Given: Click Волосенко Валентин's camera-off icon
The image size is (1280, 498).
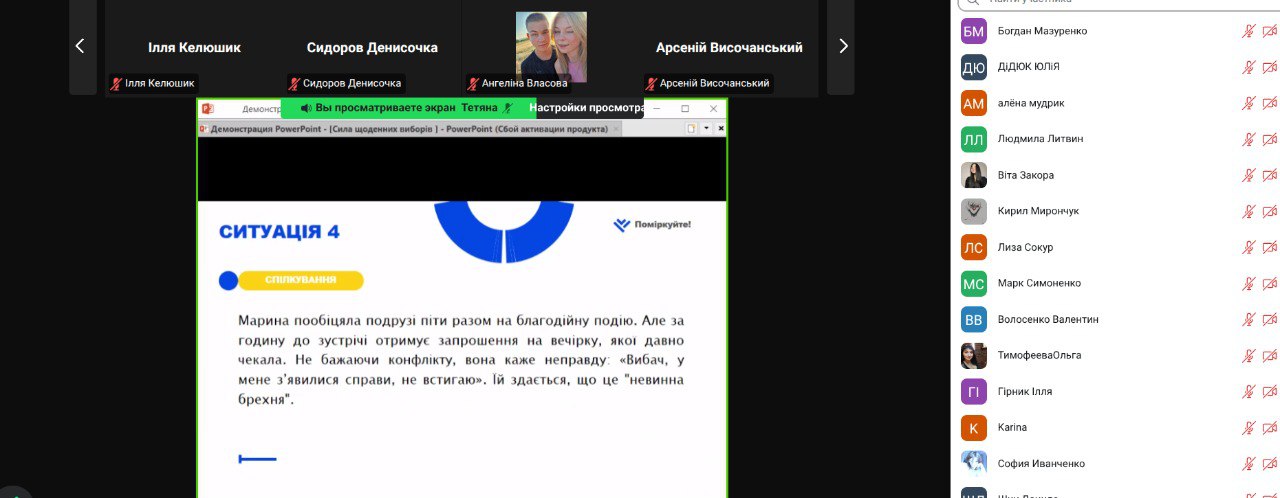Looking at the screenshot, I should click(x=1269, y=319).
